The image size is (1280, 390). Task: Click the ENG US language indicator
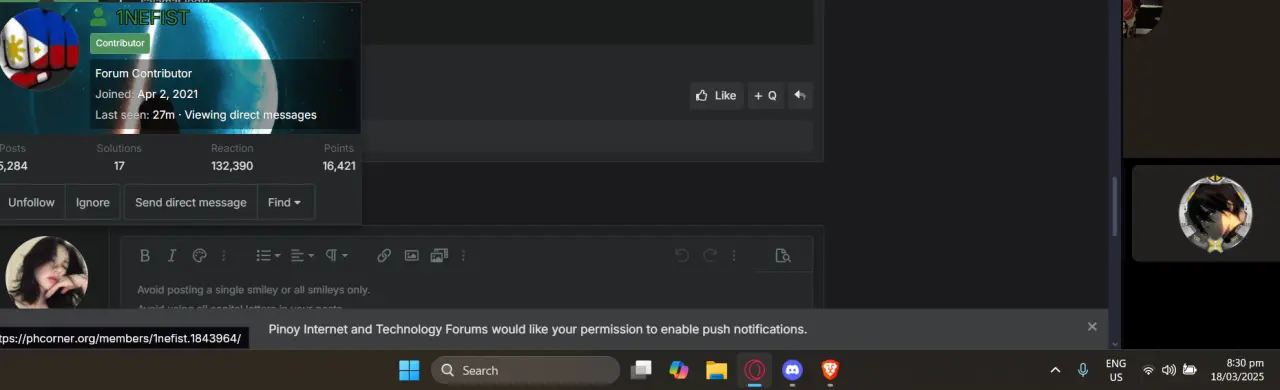pos(1116,370)
